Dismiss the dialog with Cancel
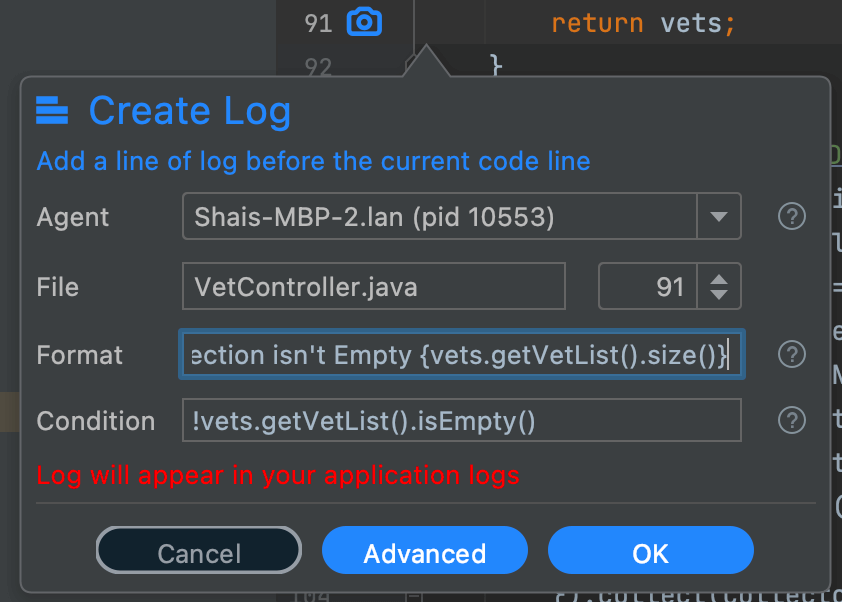 tap(198, 550)
